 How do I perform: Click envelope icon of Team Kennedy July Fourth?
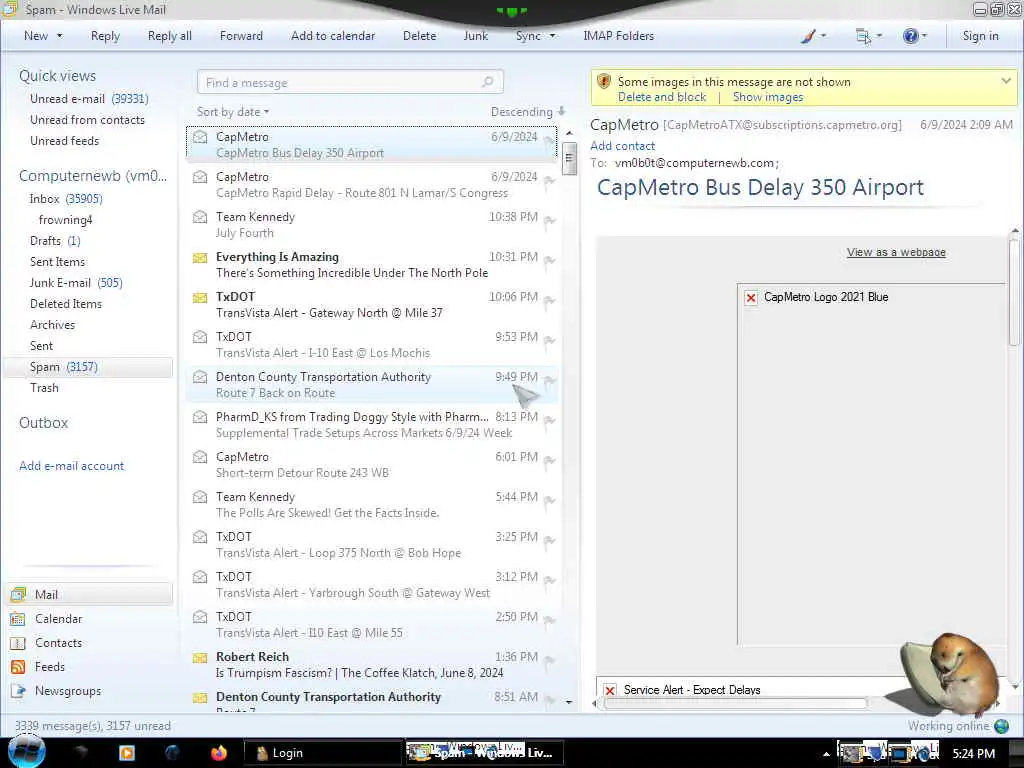(x=200, y=216)
